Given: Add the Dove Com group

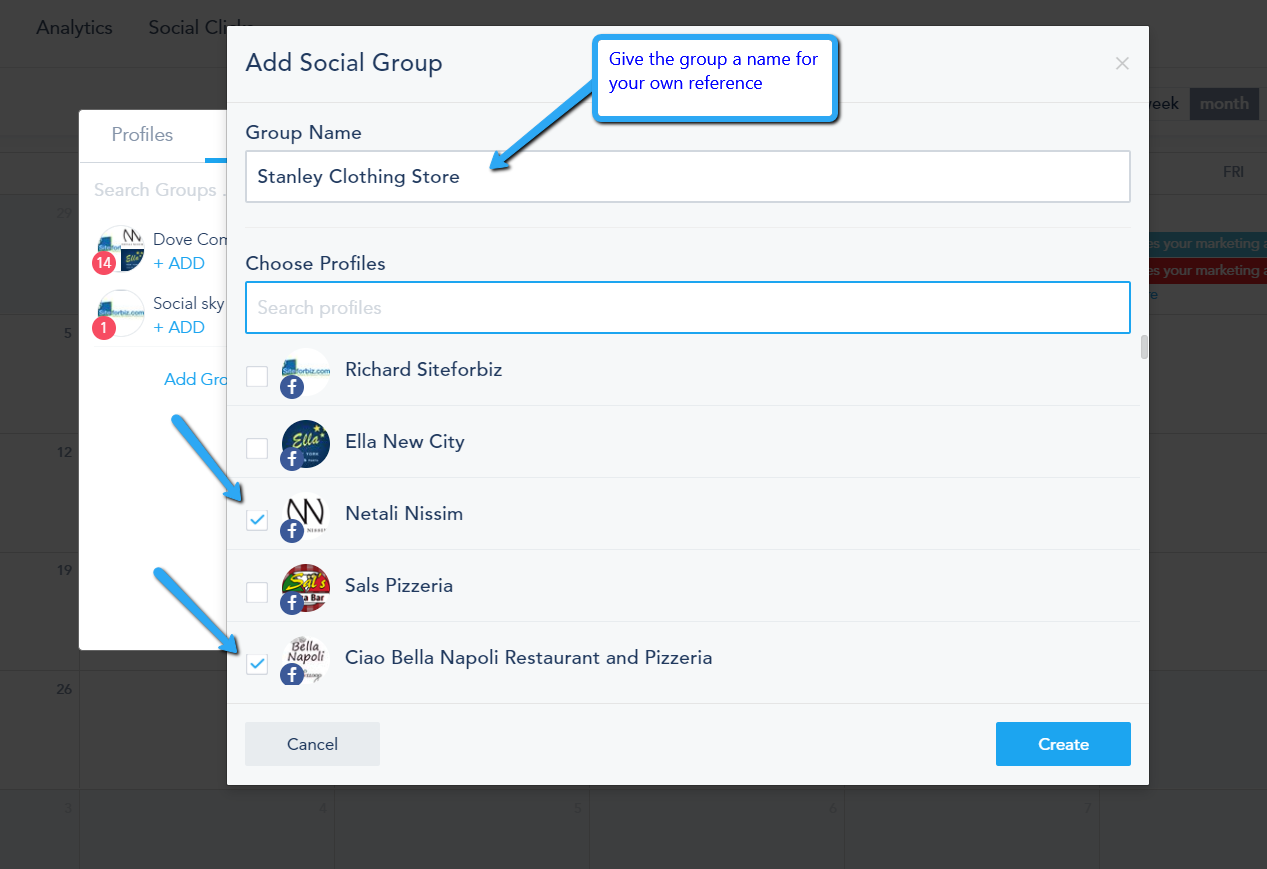Looking at the screenshot, I should (x=179, y=264).
